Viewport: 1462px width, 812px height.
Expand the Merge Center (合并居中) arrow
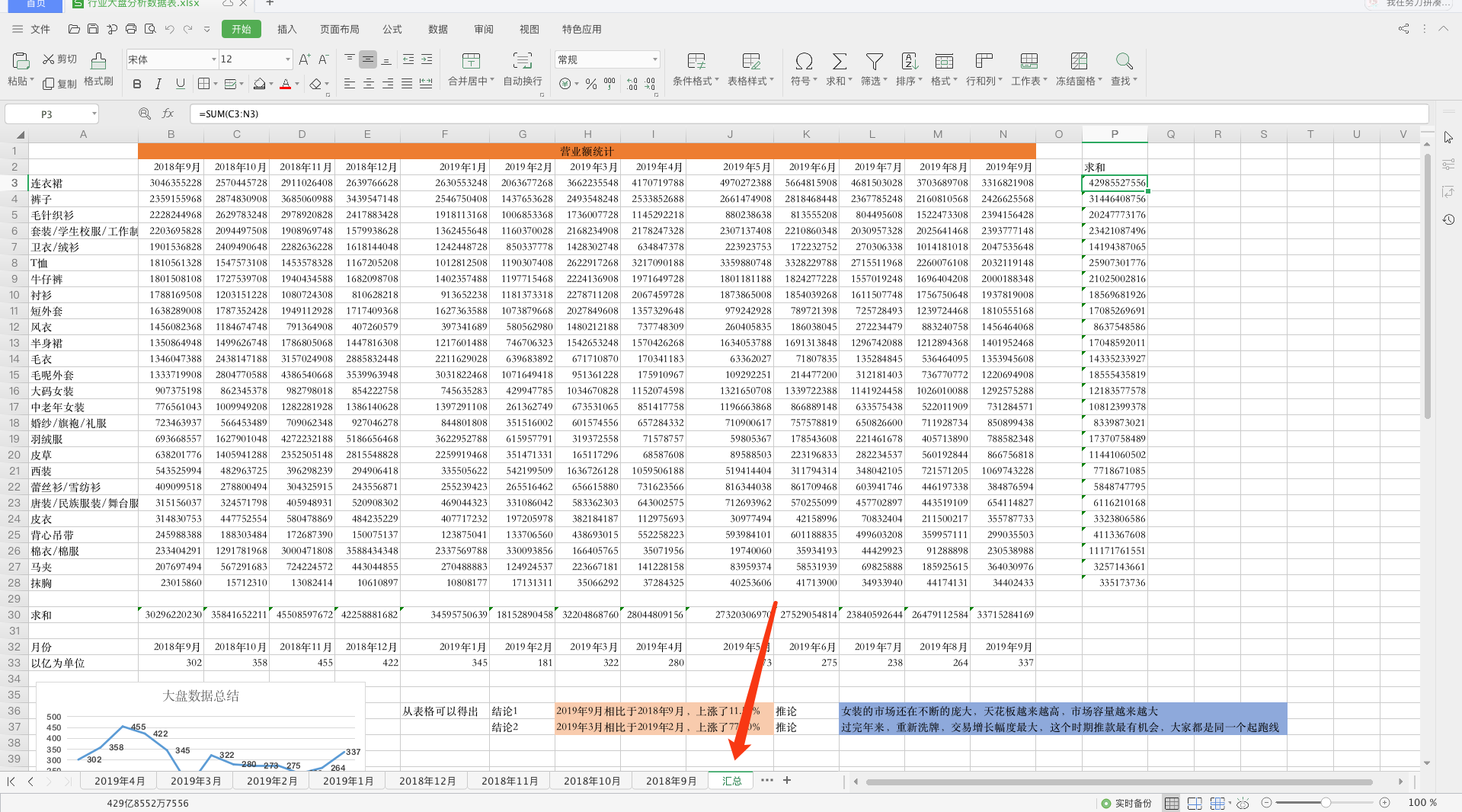pyautogui.click(x=492, y=81)
